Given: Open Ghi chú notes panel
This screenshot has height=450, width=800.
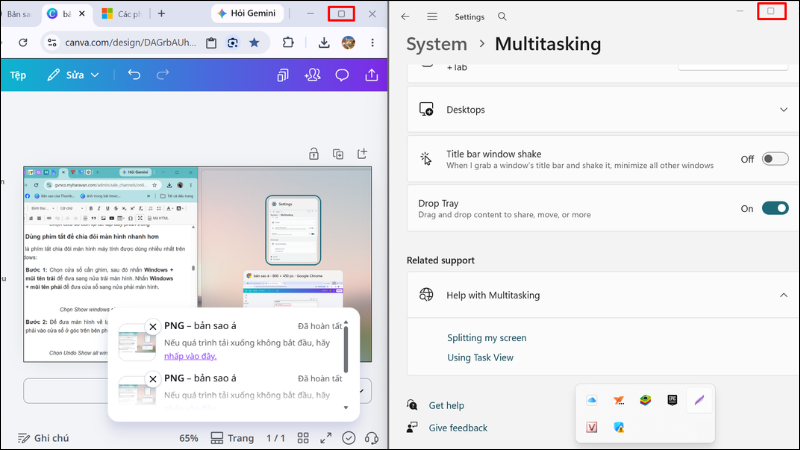Looking at the screenshot, I should click(x=43, y=438).
